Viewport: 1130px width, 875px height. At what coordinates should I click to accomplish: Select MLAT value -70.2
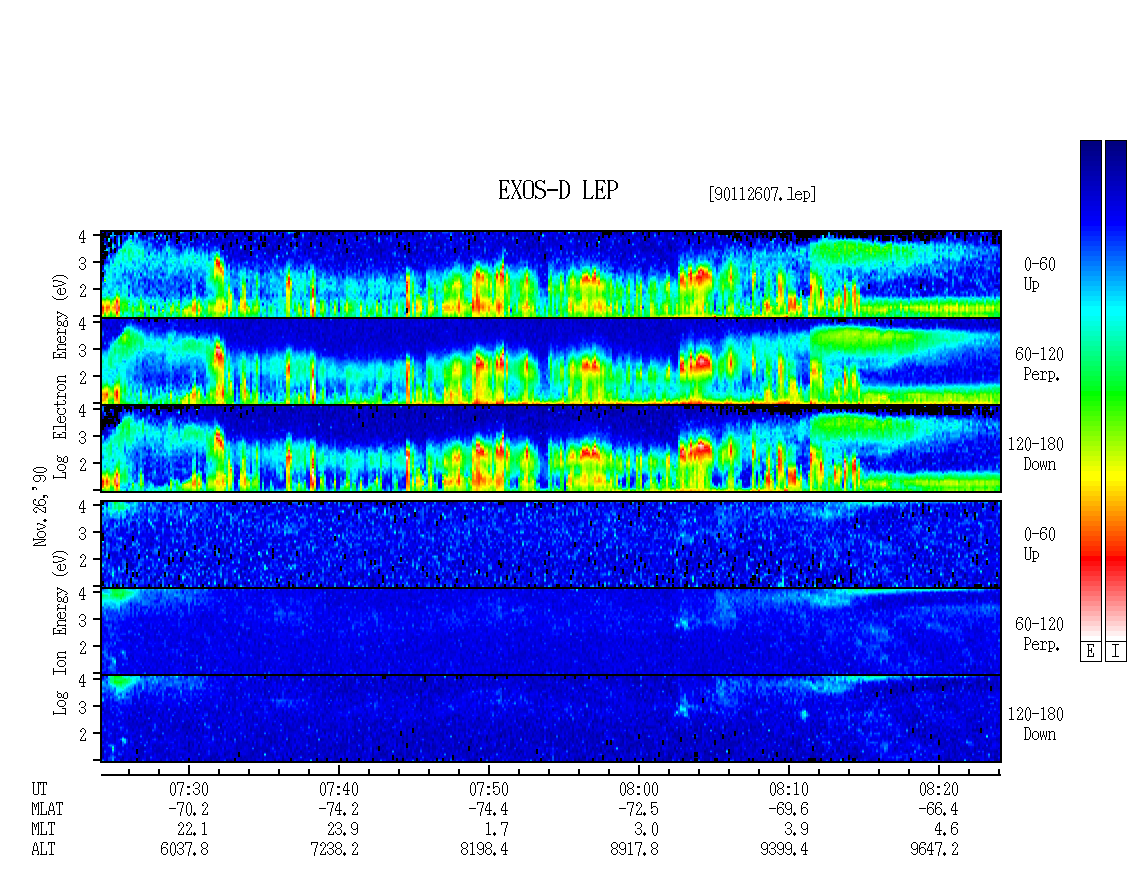[x=189, y=809]
